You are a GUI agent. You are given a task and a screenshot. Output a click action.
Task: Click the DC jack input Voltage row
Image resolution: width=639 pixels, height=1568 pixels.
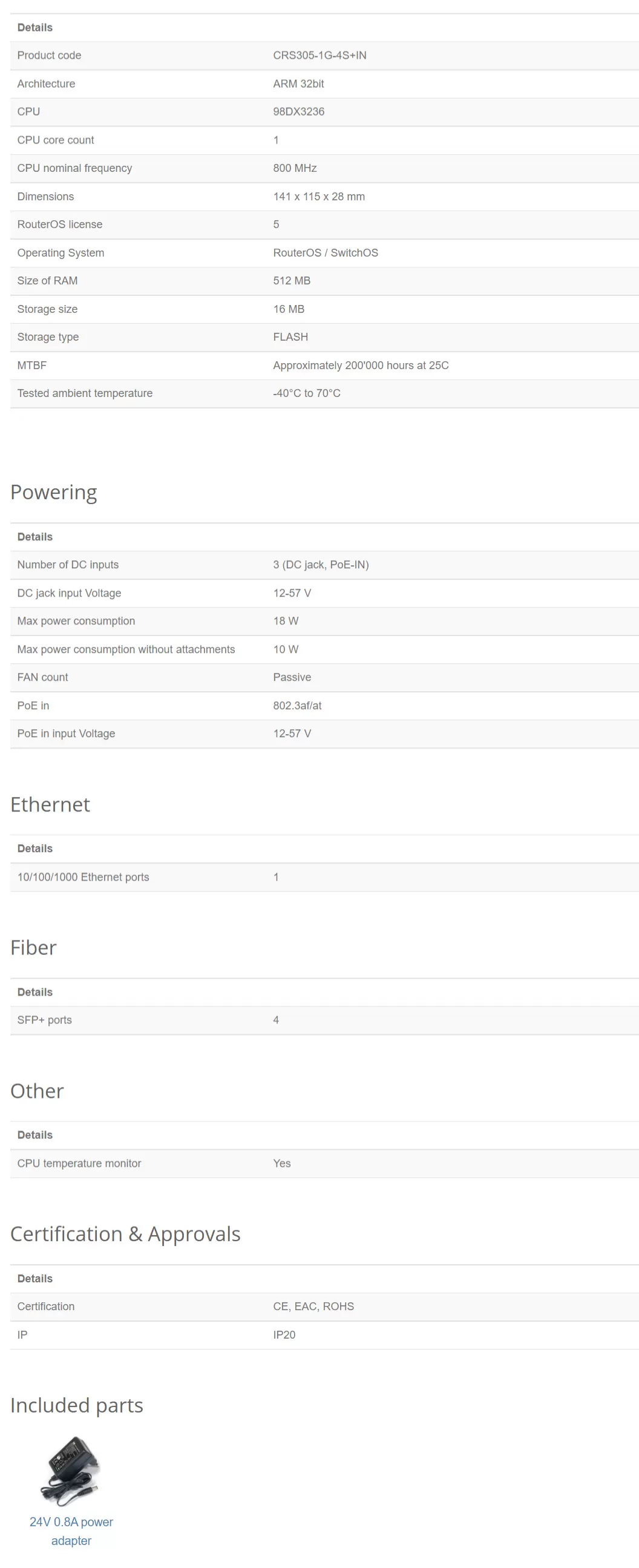[x=324, y=593]
